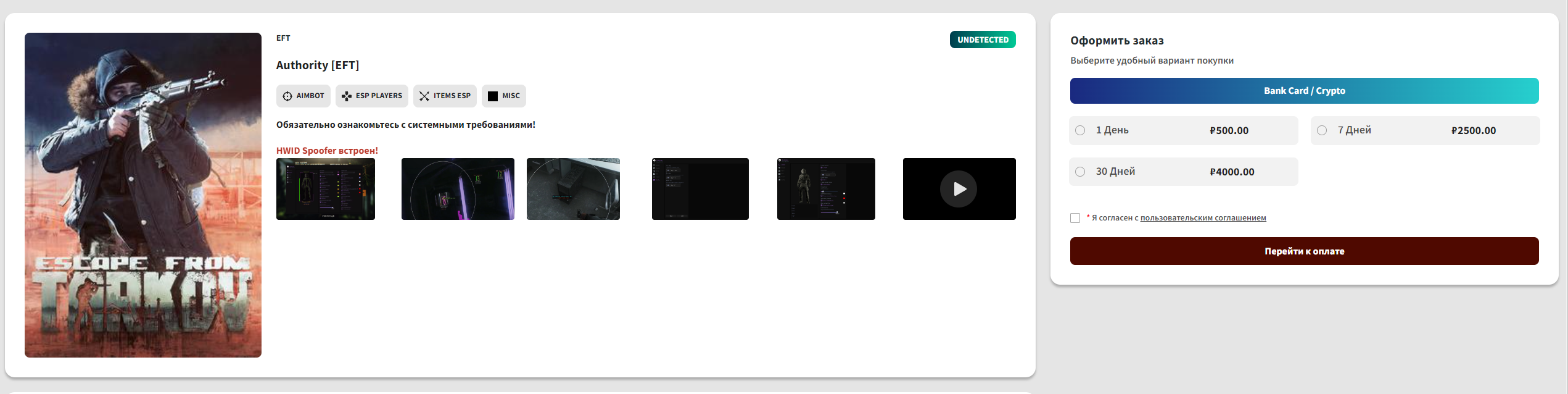Play the video preview thumbnail
This screenshot has height=394, width=1568.
(959, 189)
